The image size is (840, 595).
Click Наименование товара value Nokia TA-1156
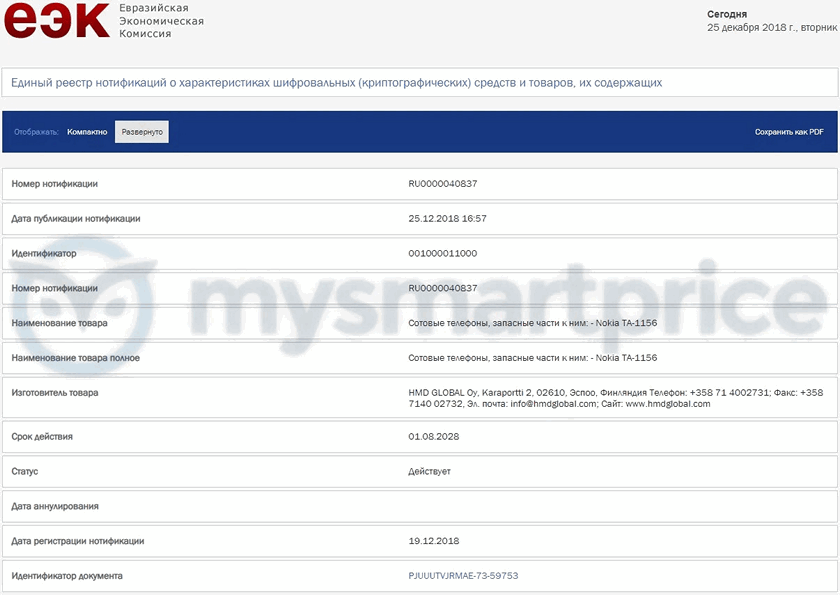click(x=532, y=323)
